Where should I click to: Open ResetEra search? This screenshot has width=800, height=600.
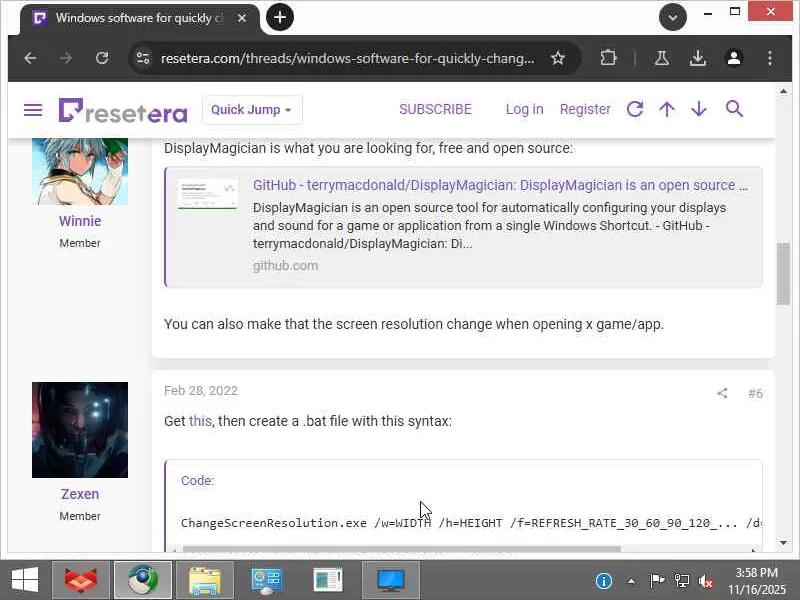[734, 109]
